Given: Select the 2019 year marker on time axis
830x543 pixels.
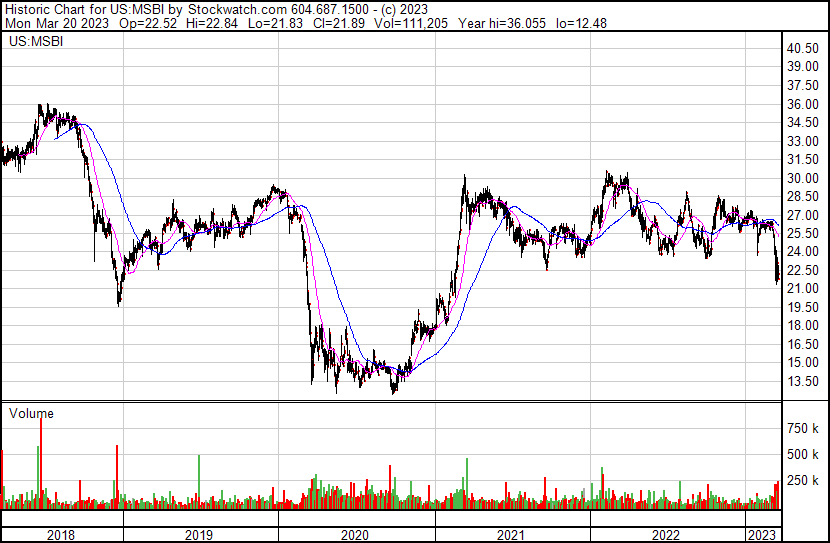Looking at the screenshot, I should point(200,535).
